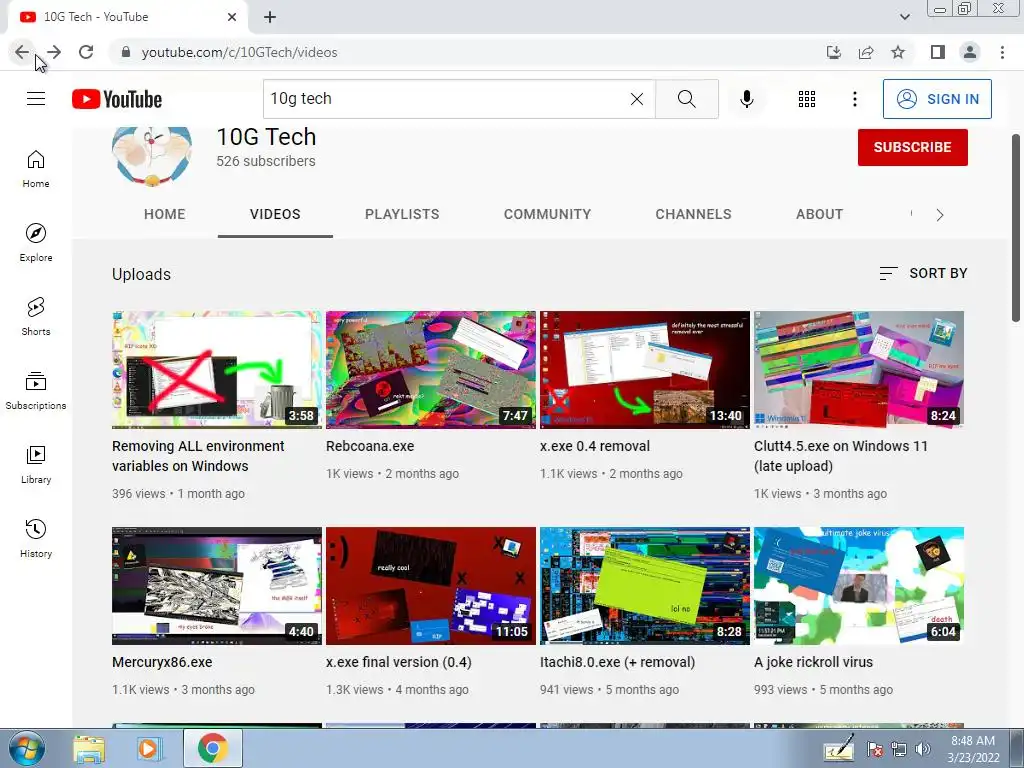
Task: Click the URL in the address bar
Action: tap(239, 52)
